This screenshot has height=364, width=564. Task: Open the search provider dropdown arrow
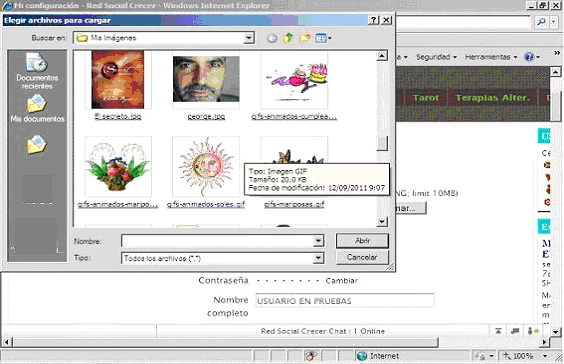(x=554, y=22)
